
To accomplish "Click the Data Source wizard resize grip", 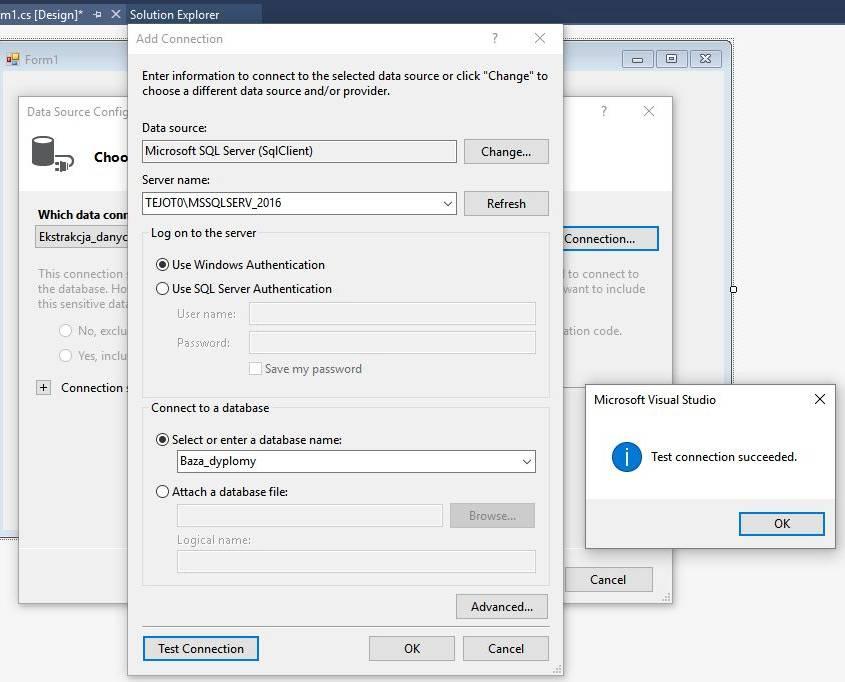I will (667, 597).
